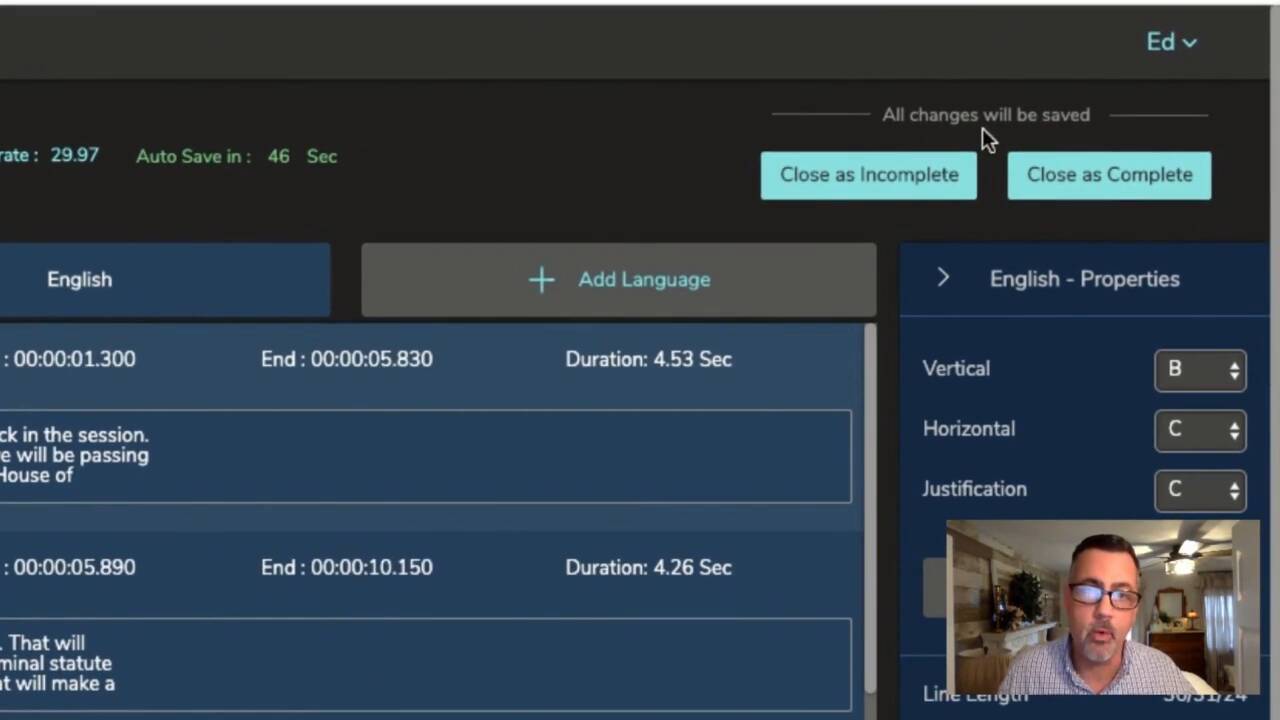
Task: Open the Ed user account menu
Action: (1171, 42)
